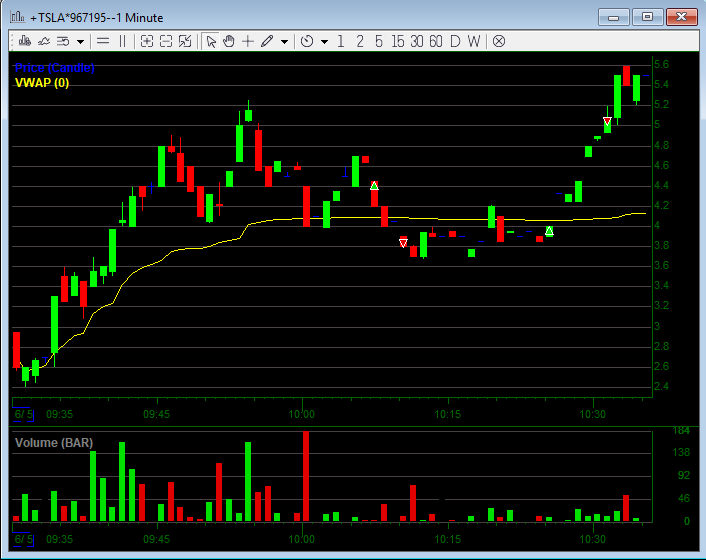Switch chart to 30 minute interval
706x560 pixels.
pos(416,41)
